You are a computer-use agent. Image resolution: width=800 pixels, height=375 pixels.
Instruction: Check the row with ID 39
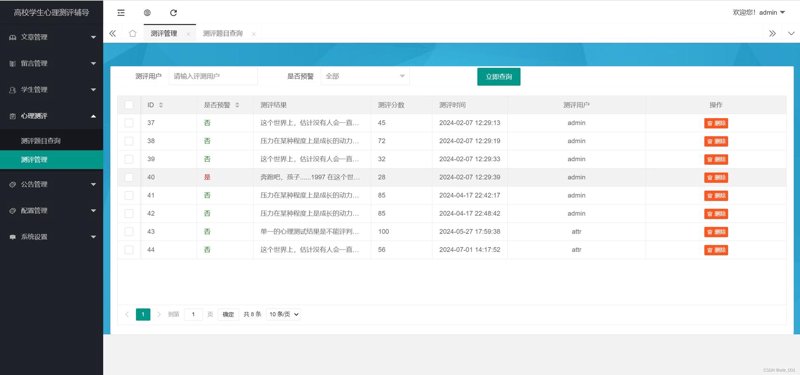(x=129, y=159)
